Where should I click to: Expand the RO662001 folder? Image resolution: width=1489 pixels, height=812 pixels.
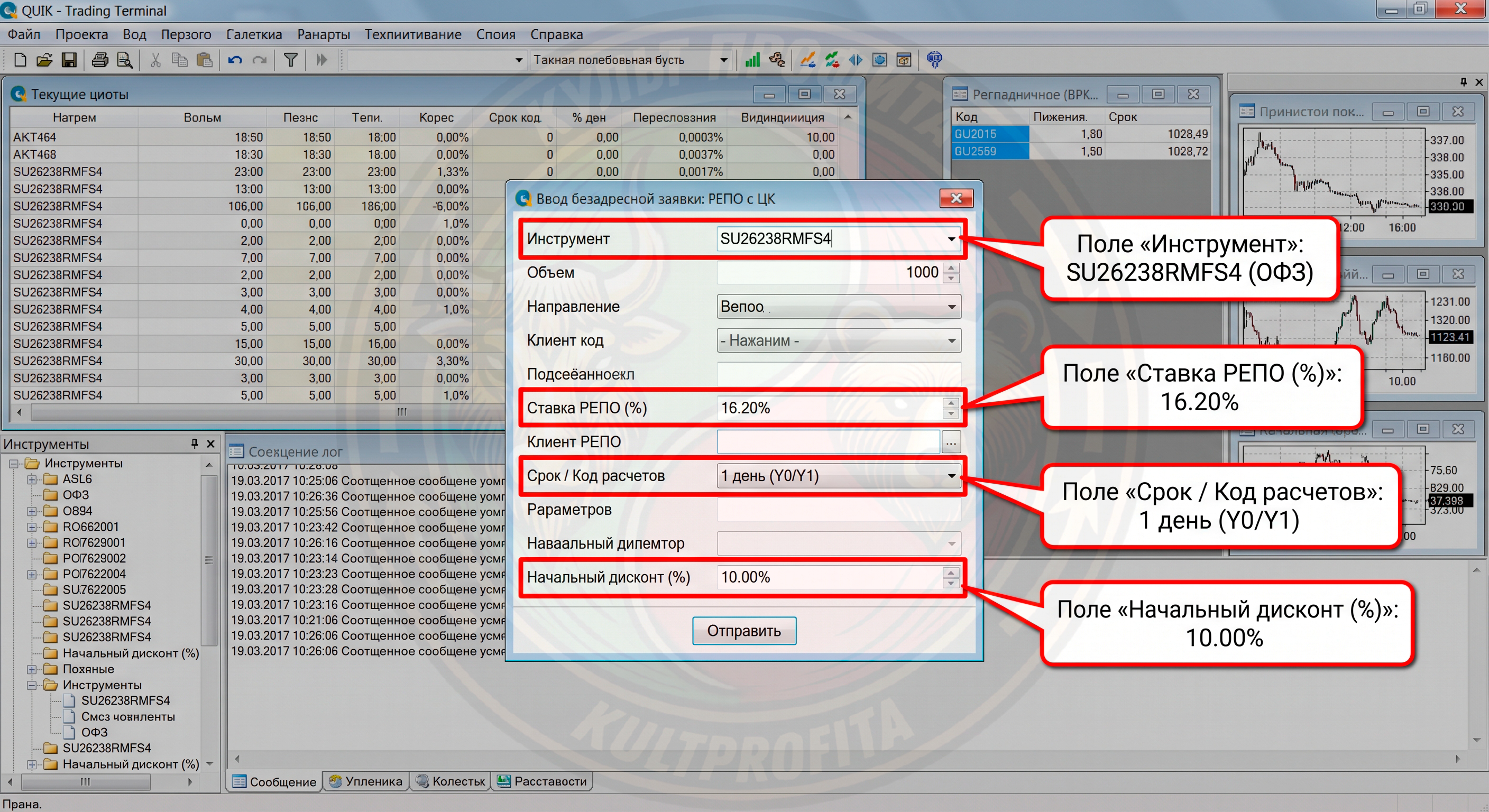tap(32, 527)
